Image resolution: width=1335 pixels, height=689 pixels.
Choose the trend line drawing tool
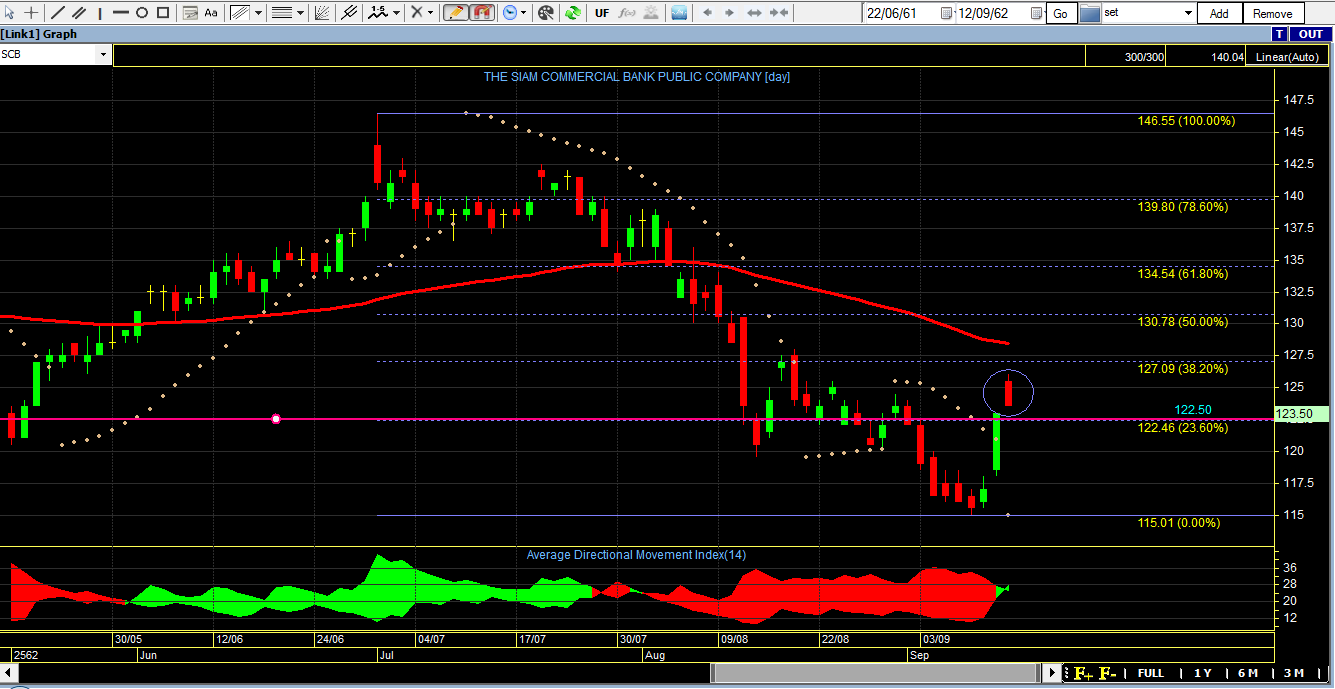(57, 13)
